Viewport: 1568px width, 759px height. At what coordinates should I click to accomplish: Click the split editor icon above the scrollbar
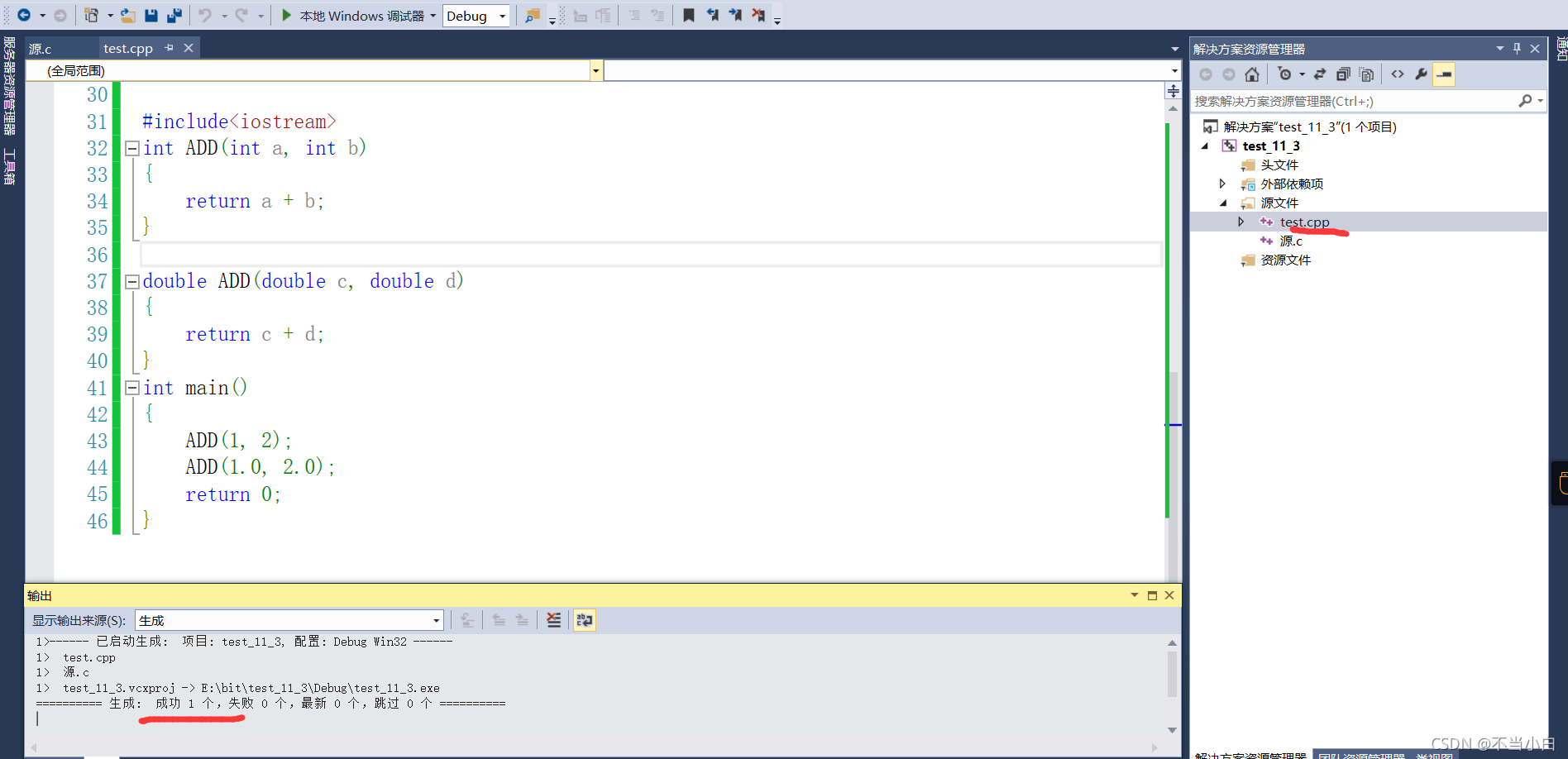(x=1173, y=91)
